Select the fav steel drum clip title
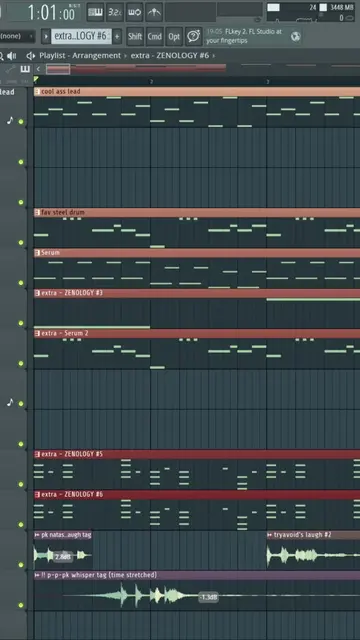Screen dimensions: 360x640 click(63, 213)
